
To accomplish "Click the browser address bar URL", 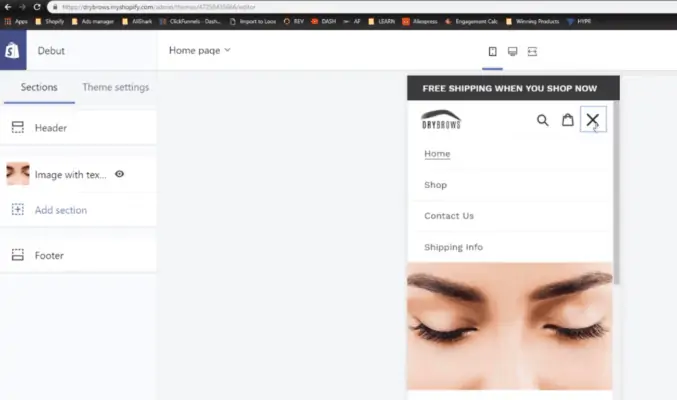I will pyautogui.click(x=158, y=7).
